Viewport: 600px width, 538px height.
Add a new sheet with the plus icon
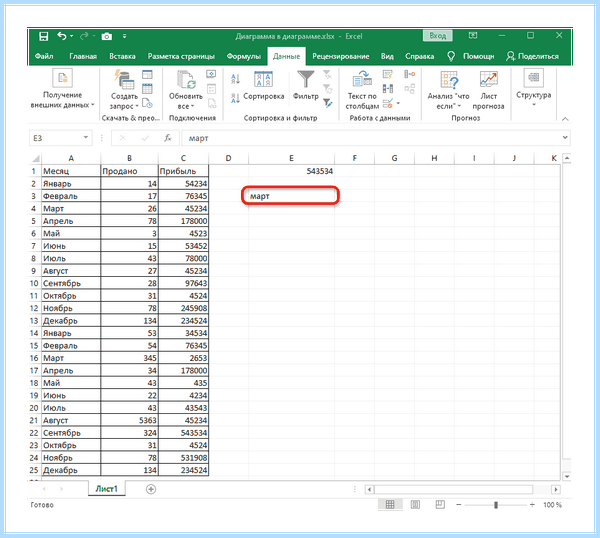[151, 489]
